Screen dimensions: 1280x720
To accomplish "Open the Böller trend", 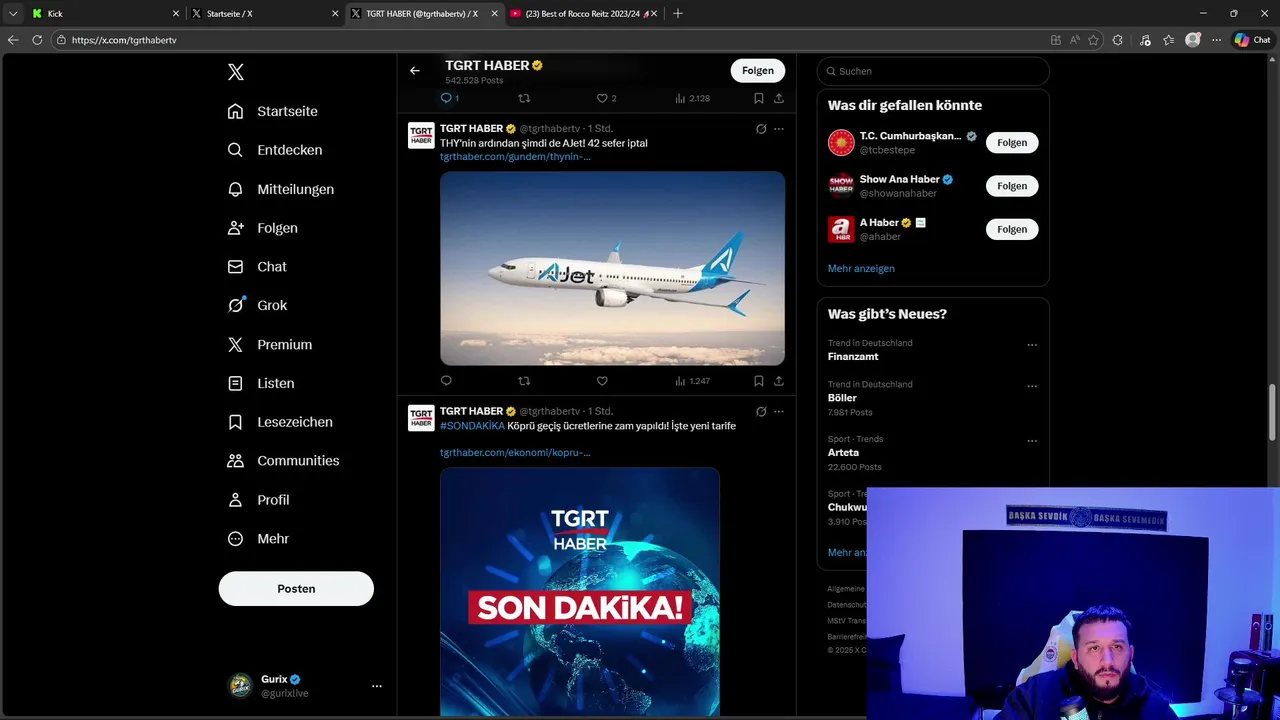I will (842, 398).
